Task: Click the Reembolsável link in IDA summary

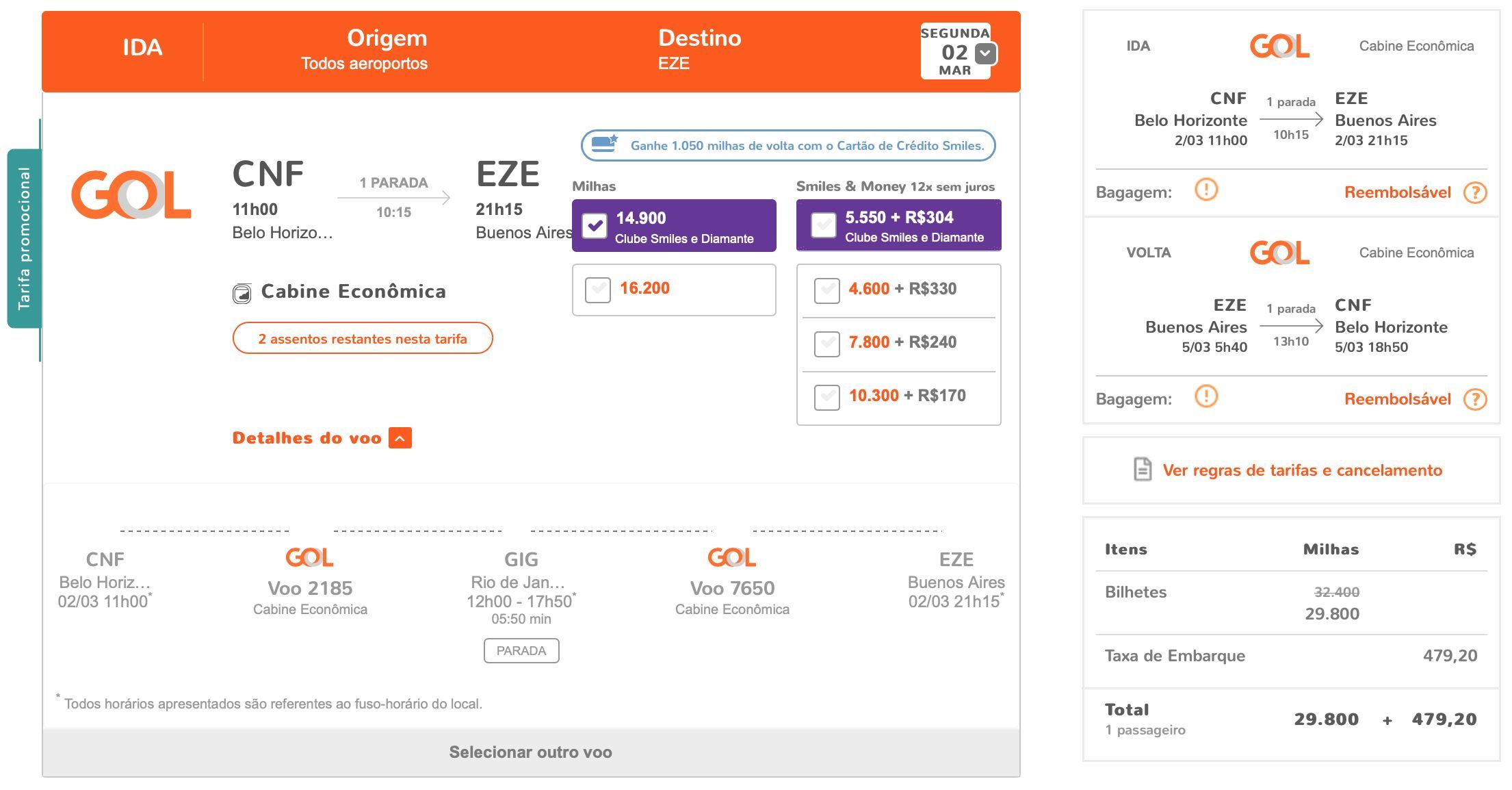Action: pos(1397,192)
